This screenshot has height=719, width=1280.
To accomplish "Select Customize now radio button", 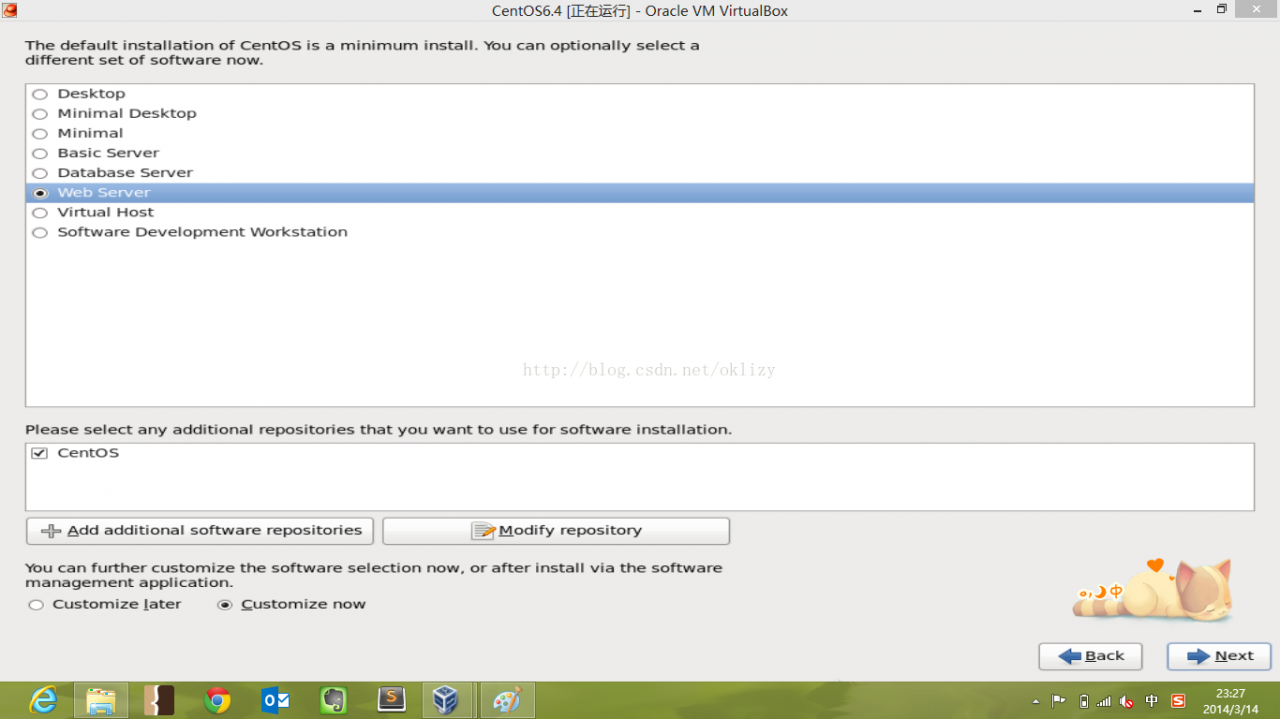I will [x=225, y=605].
